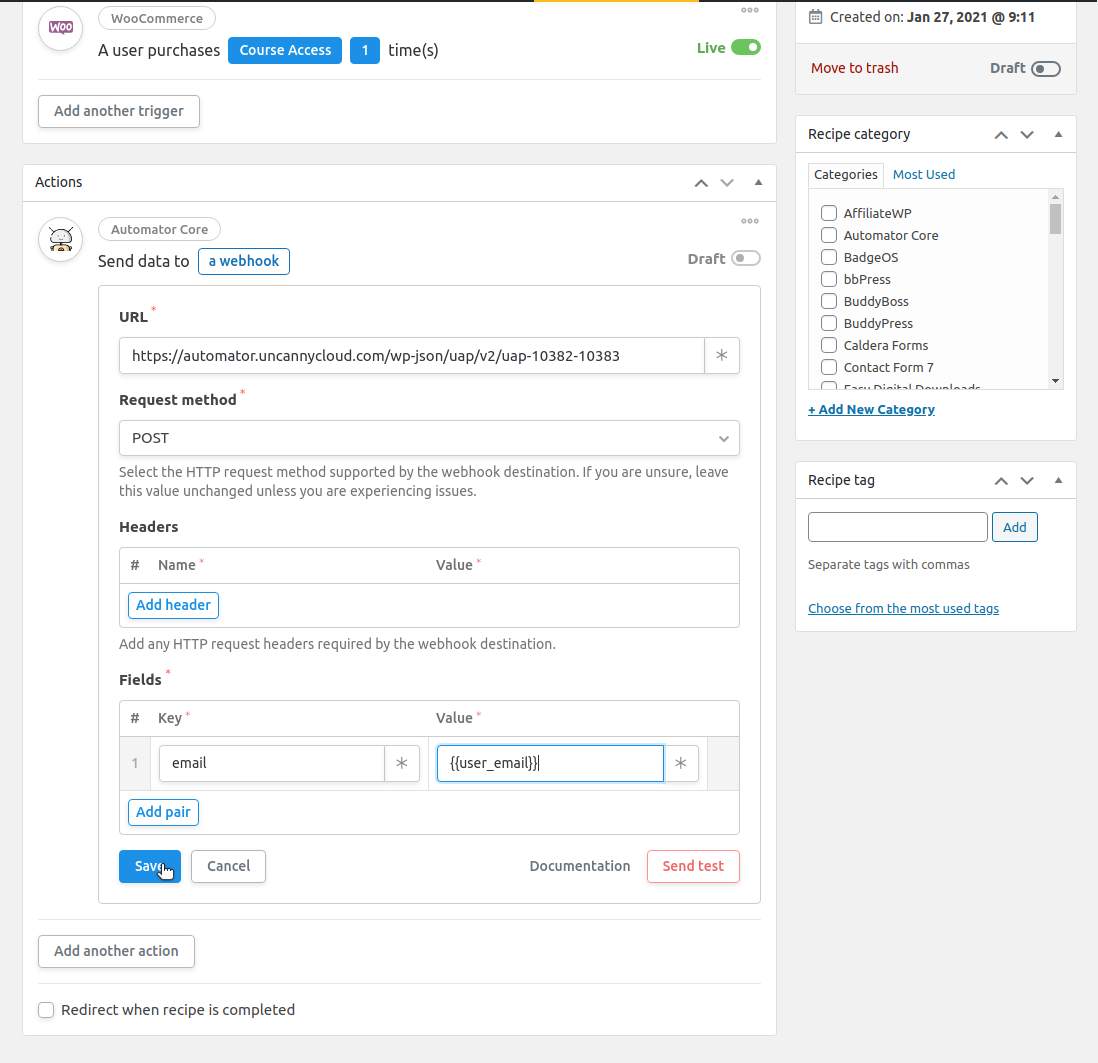Check the BadgeOS category
Screen dimensions: 1098x1063
[828, 257]
